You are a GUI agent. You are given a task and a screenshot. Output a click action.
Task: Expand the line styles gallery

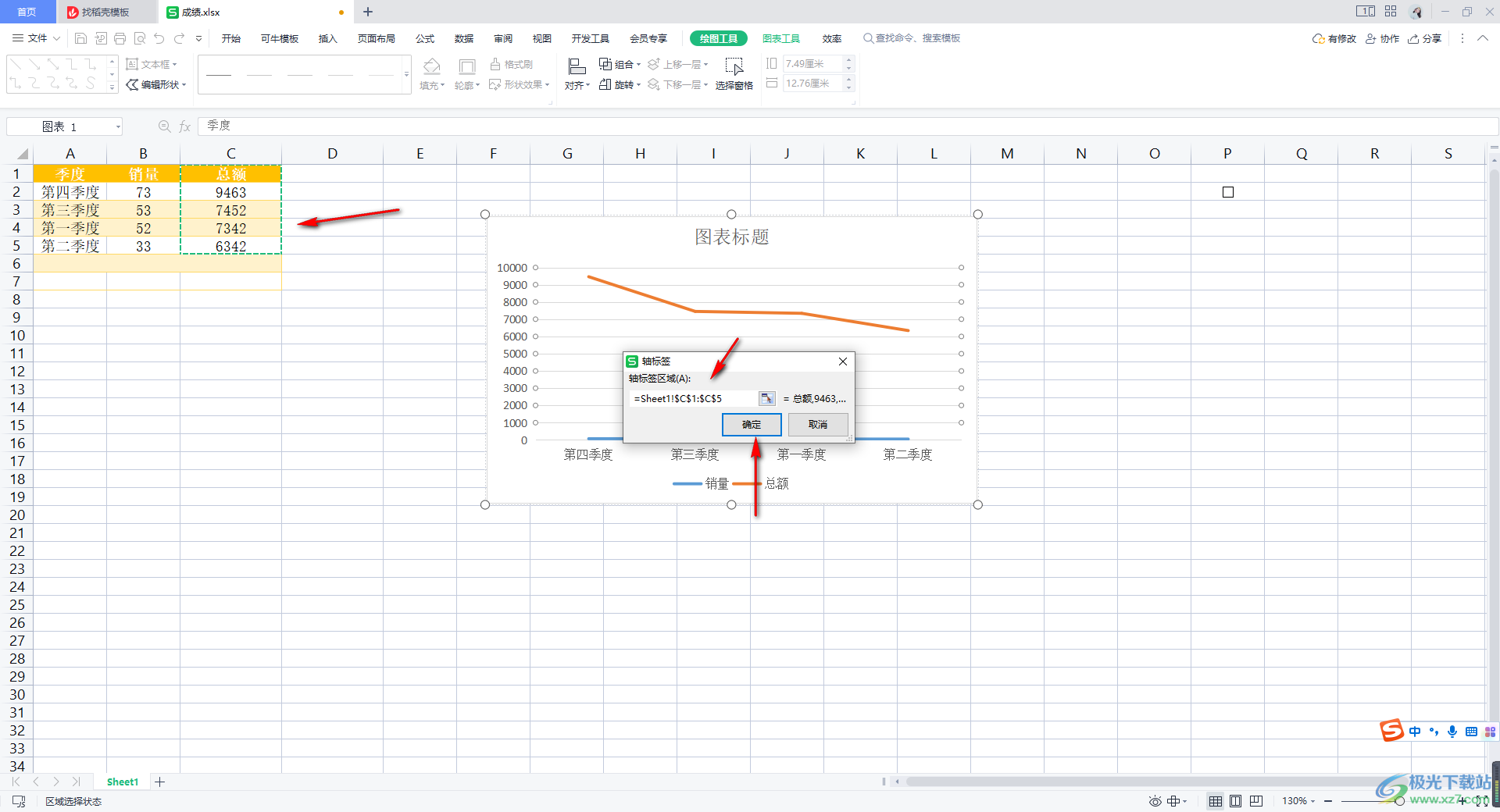tap(406, 75)
